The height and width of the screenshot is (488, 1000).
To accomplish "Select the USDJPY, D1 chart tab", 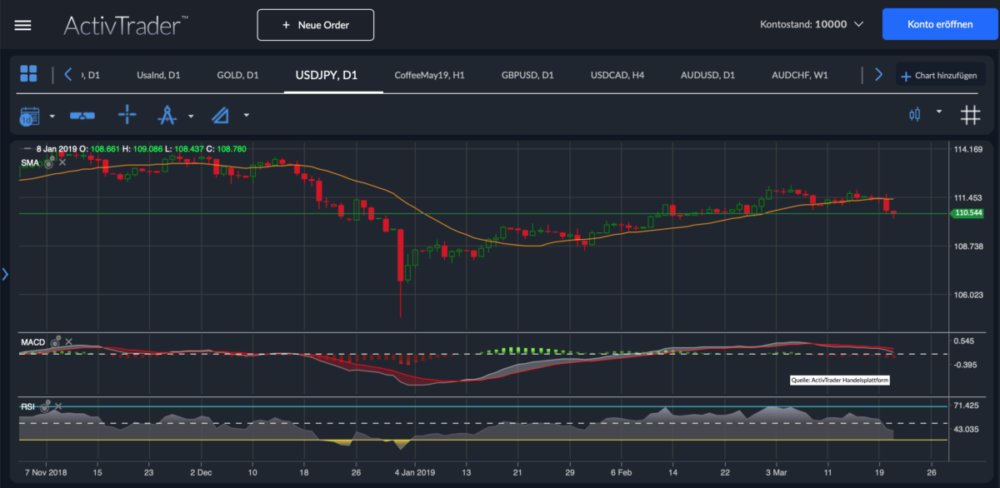I will click(x=327, y=75).
